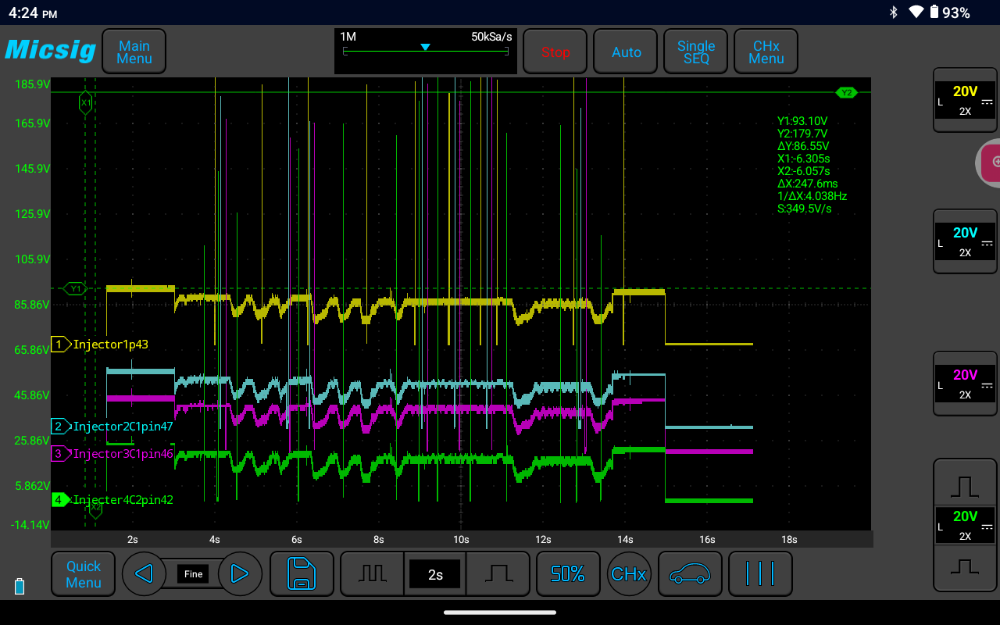The width and height of the screenshot is (1000, 625).
Task: Increase timebase using the wide pulse icon
Action: [x=497, y=574]
